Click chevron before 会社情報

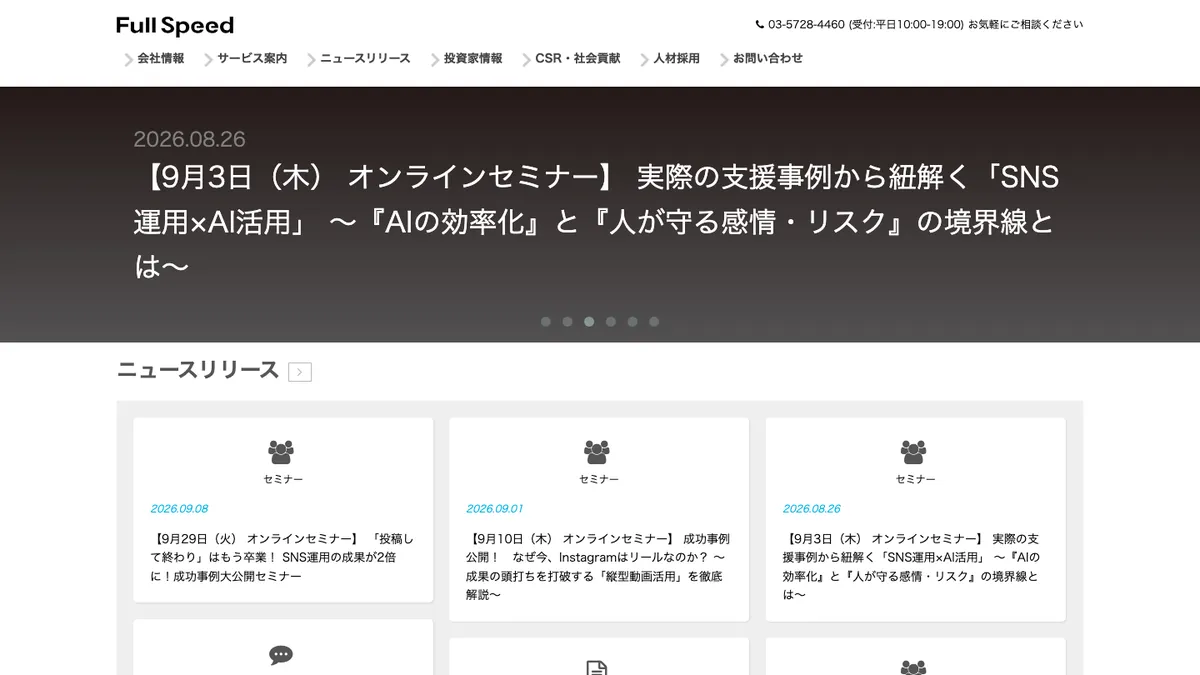128,60
